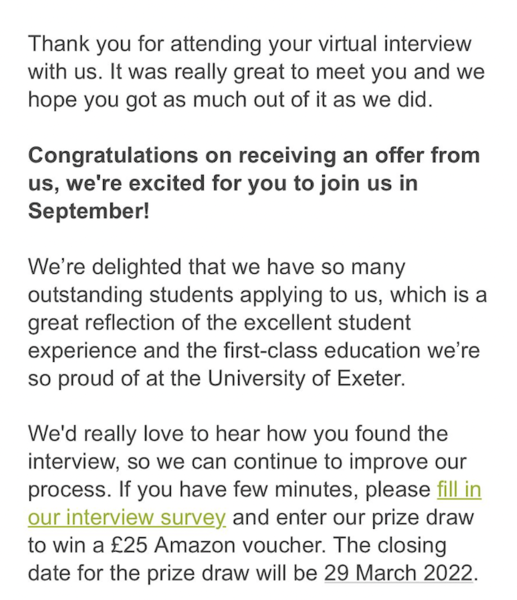Tap the underlined date 29 March 2022
Screen dimensions: 517x600
pyautogui.click(x=398, y=573)
